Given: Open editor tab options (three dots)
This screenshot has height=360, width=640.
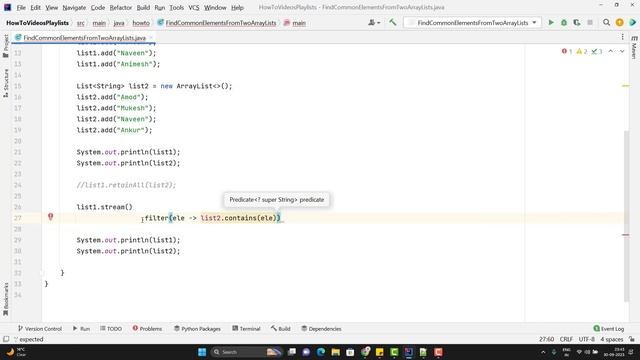Looking at the screenshot, I should coord(622,37).
